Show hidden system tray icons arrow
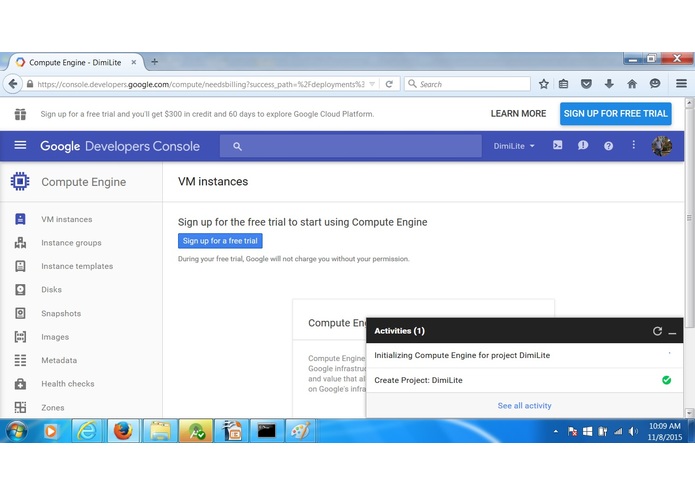Image resolution: width=695 pixels, height=494 pixels. (x=556, y=431)
